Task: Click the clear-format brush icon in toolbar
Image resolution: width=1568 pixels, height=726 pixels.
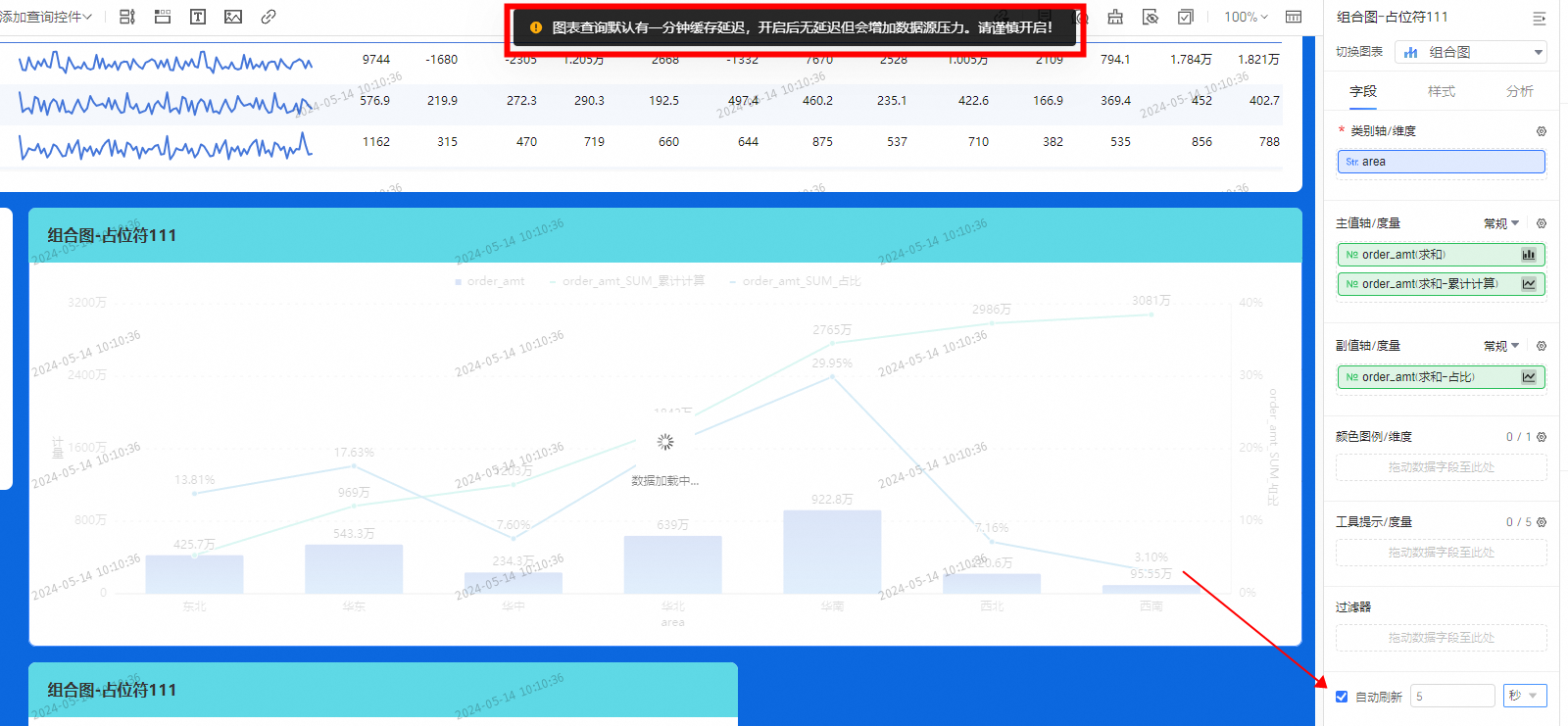Action: click(x=1115, y=17)
